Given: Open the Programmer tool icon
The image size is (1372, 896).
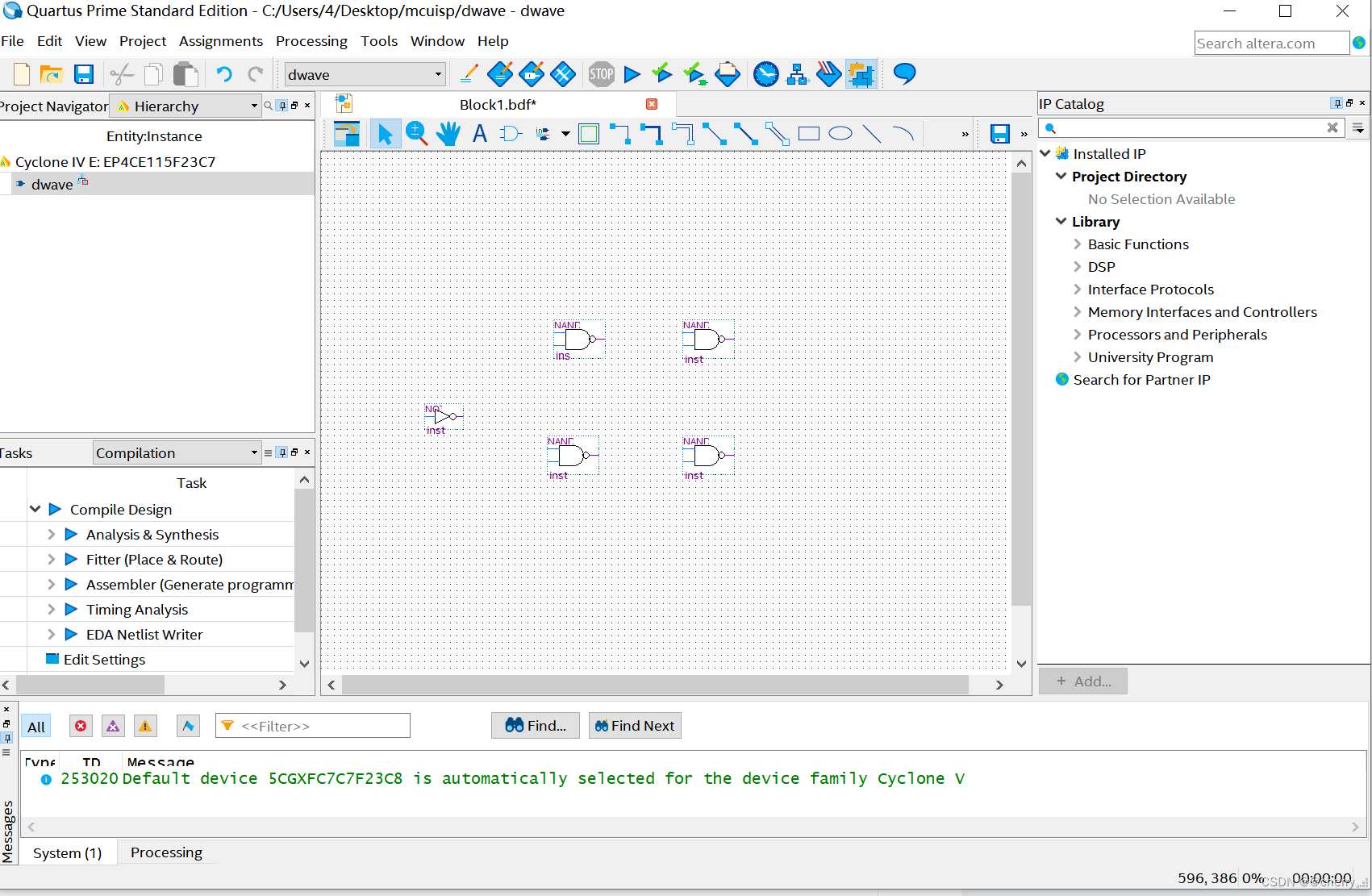Looking at the screenshot, I should click(828, 74).
